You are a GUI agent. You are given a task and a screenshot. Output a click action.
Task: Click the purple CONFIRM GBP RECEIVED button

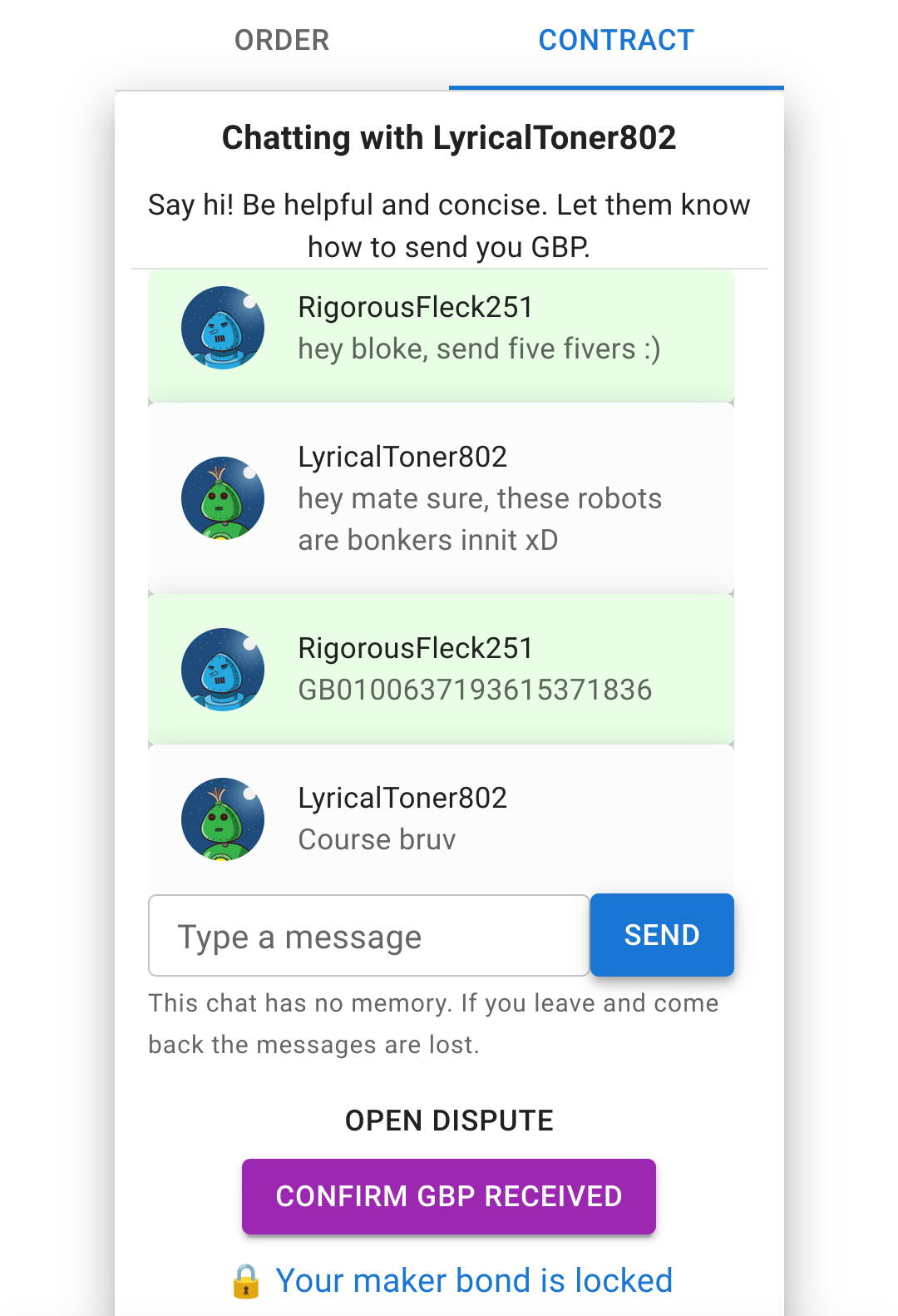(x=449, y=1196)
